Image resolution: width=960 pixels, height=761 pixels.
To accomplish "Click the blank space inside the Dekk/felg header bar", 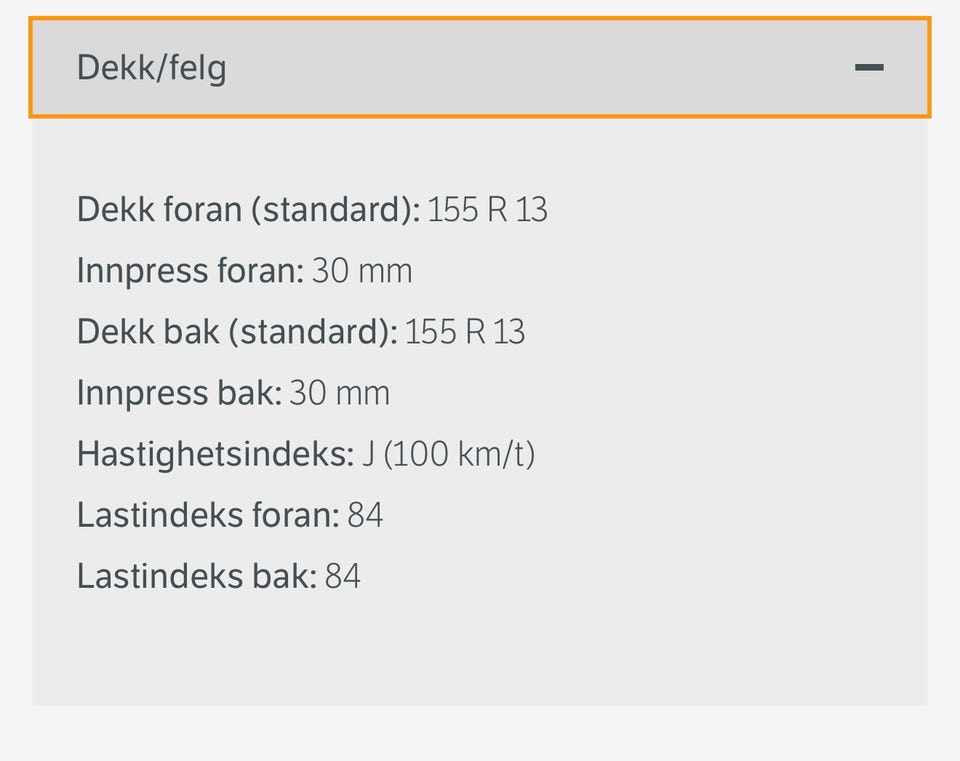I will 539,67.
